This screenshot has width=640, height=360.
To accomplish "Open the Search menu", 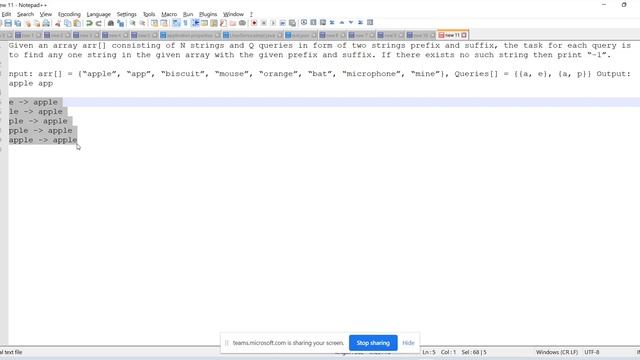I will click(25, 14).
